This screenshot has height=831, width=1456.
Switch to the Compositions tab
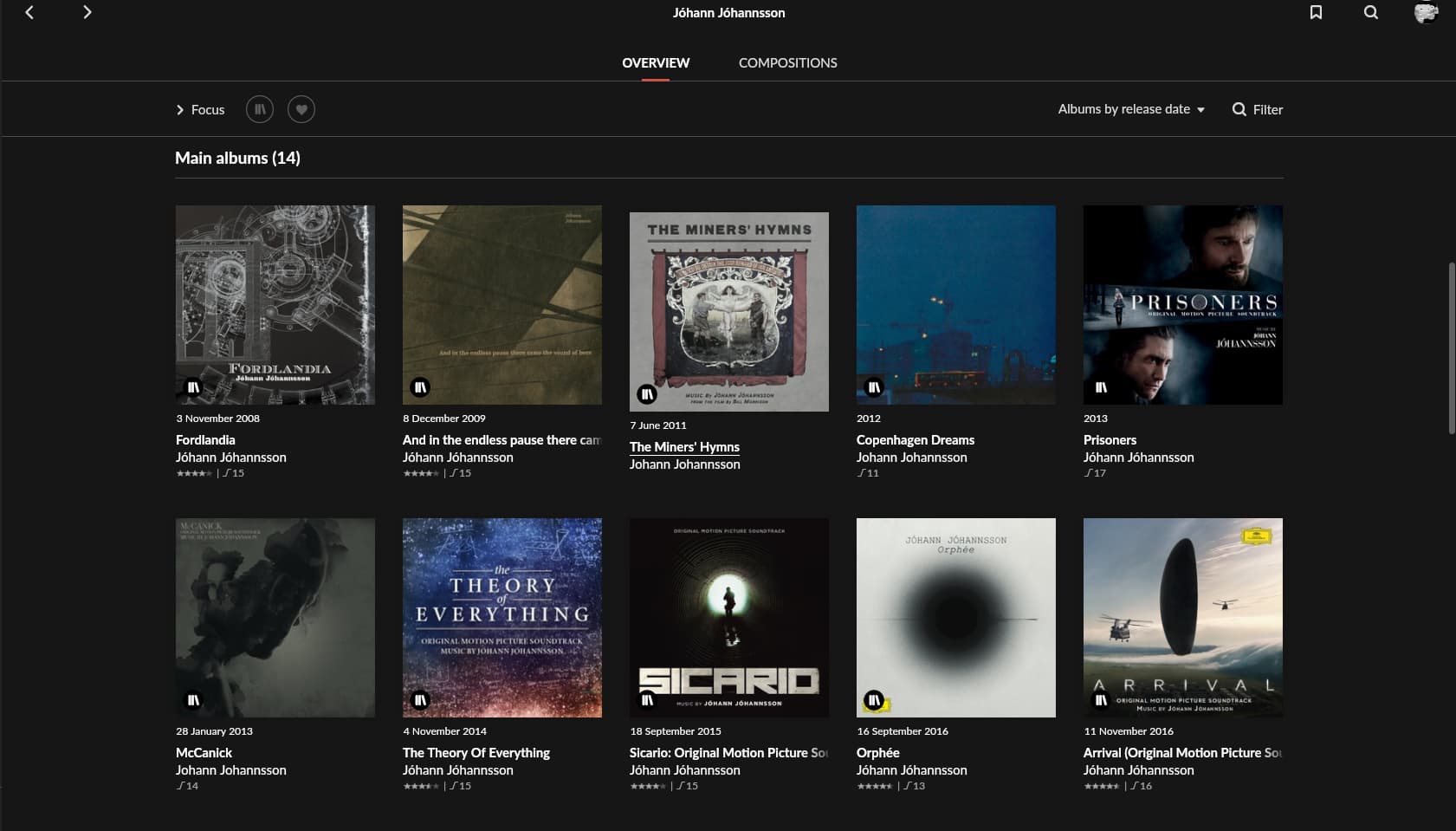(787, 63)
